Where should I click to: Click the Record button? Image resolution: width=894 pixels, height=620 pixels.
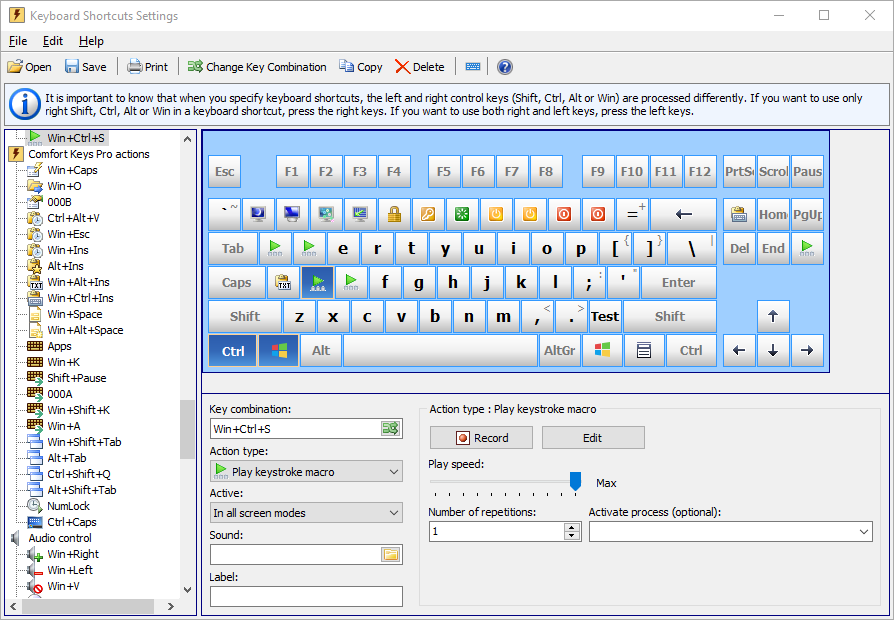tap(482, 438)
